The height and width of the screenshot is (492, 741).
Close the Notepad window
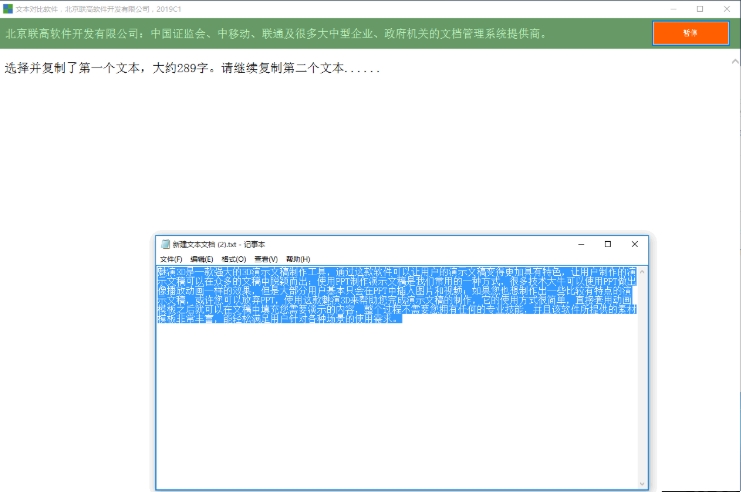634,244
